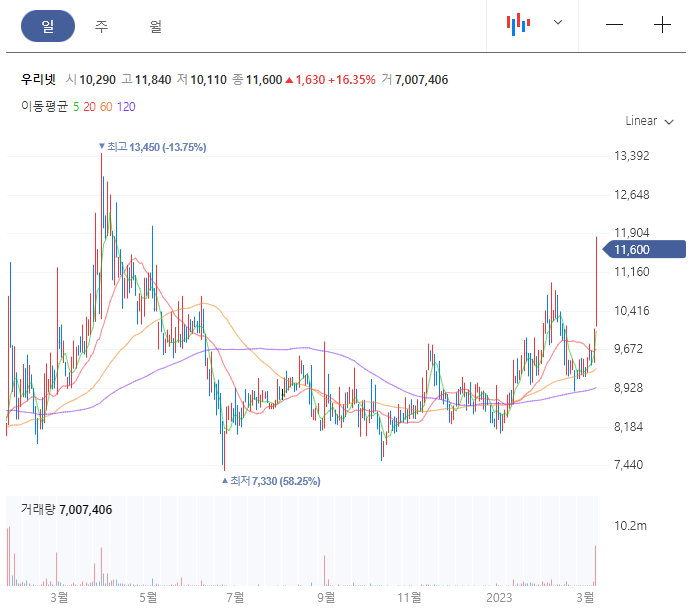Toggle the 60-day moving average line
This screenshot has width=690, height=612.
click(x=106, y=106)
